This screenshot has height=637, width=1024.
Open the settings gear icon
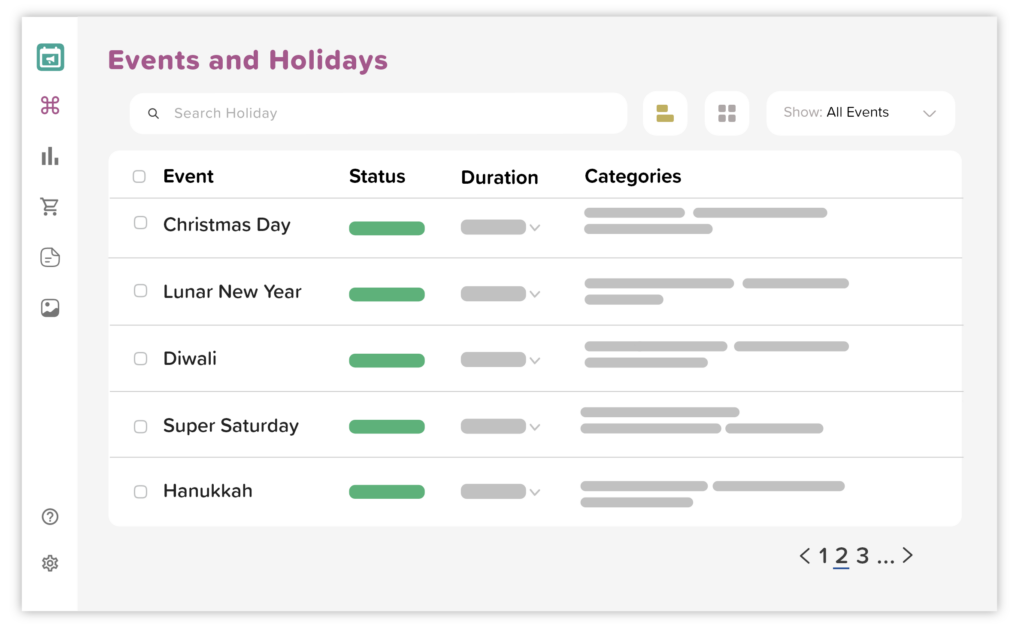point(50,563)
